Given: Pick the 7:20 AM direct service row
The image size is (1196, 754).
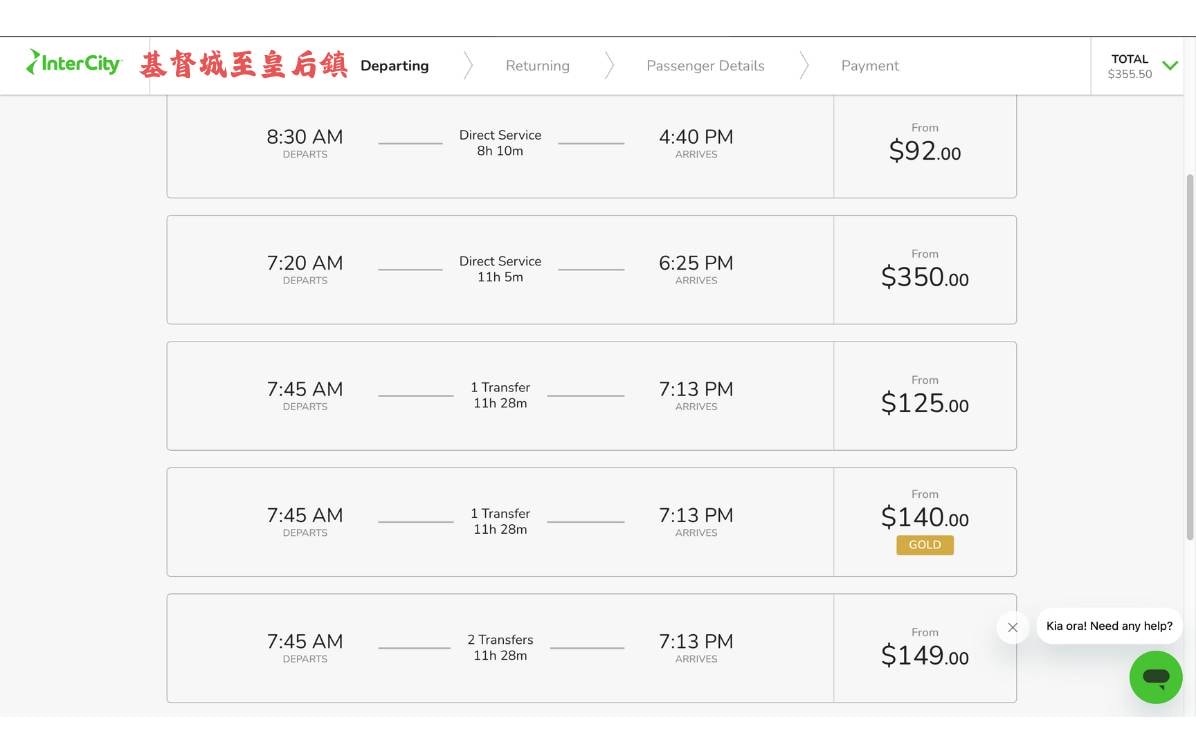Looking at the screenshot, I should pos(500,270).
